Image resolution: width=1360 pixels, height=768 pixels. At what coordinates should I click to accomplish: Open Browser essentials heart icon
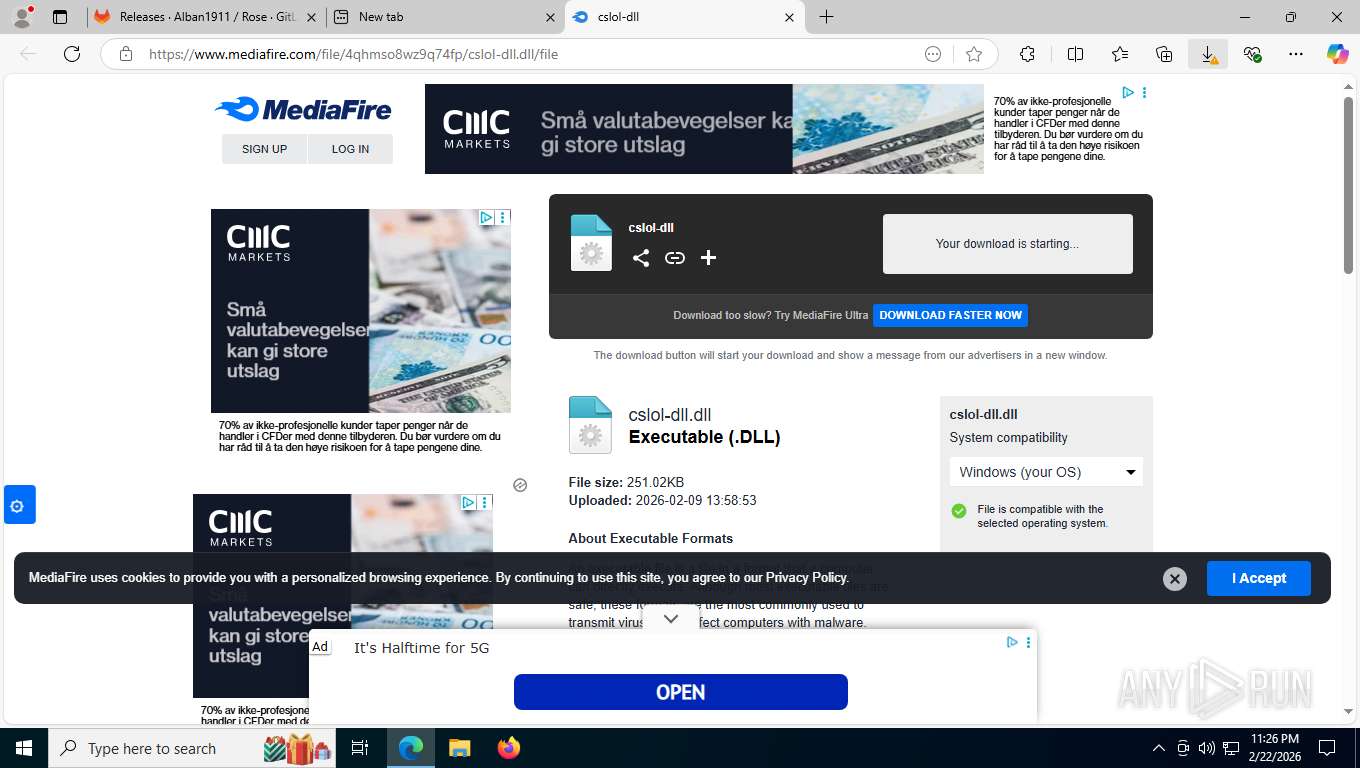click(1252, 54)
